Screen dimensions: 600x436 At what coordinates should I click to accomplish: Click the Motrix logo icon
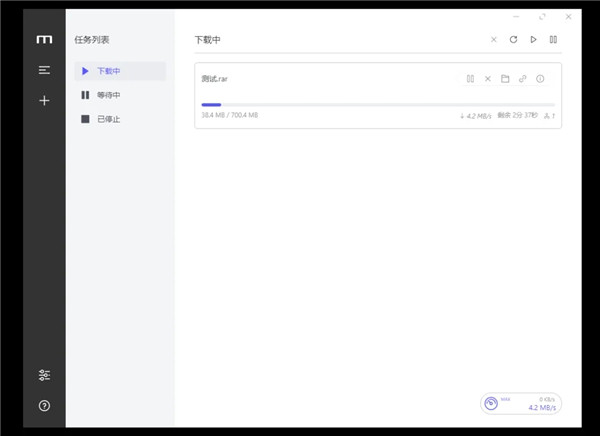click(x=44, y=39)
